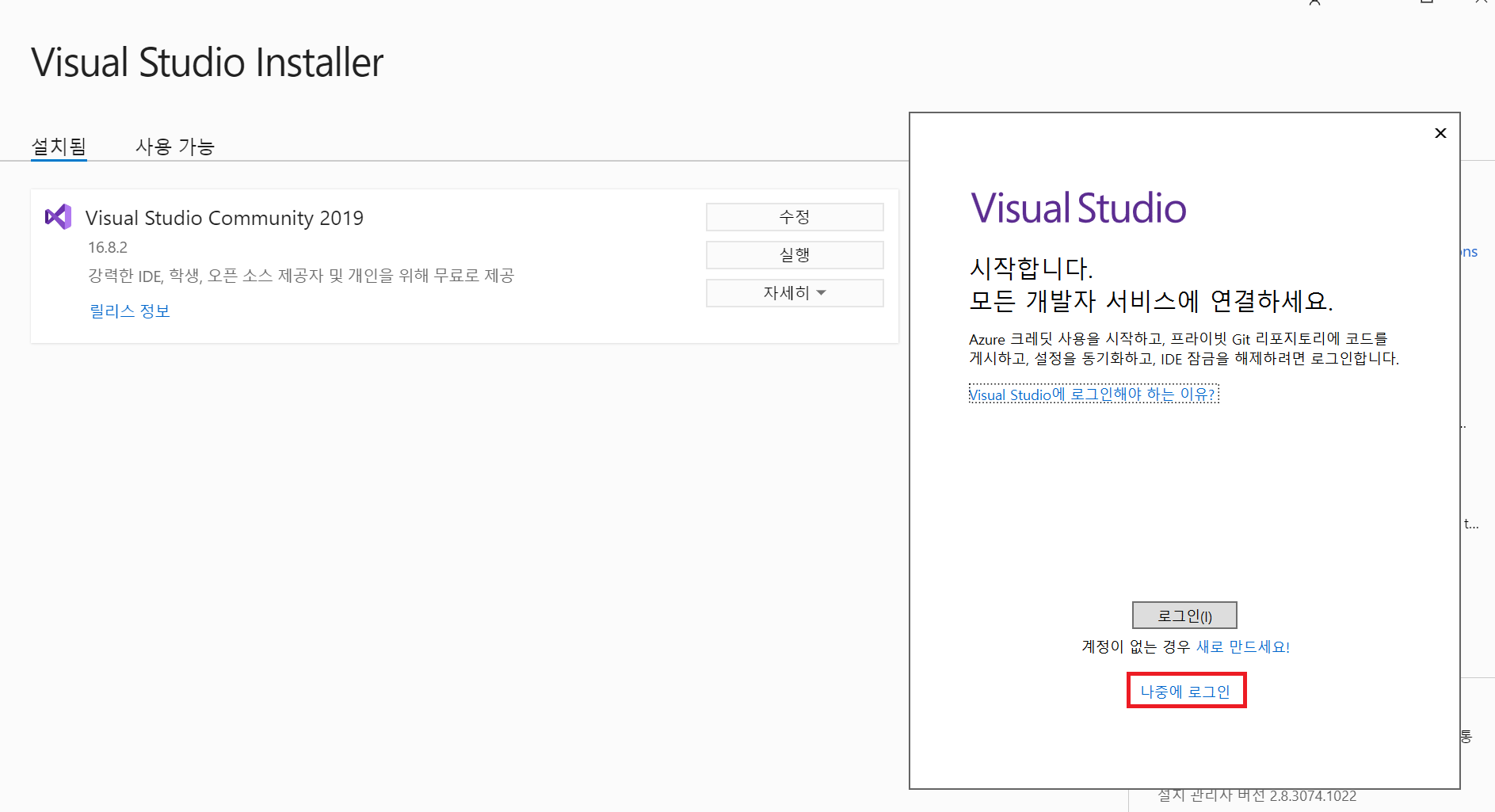Launch Visual Studio with the 실행 button
The width and height of the screenshot is (1495, 812).
tap(794, 255)
